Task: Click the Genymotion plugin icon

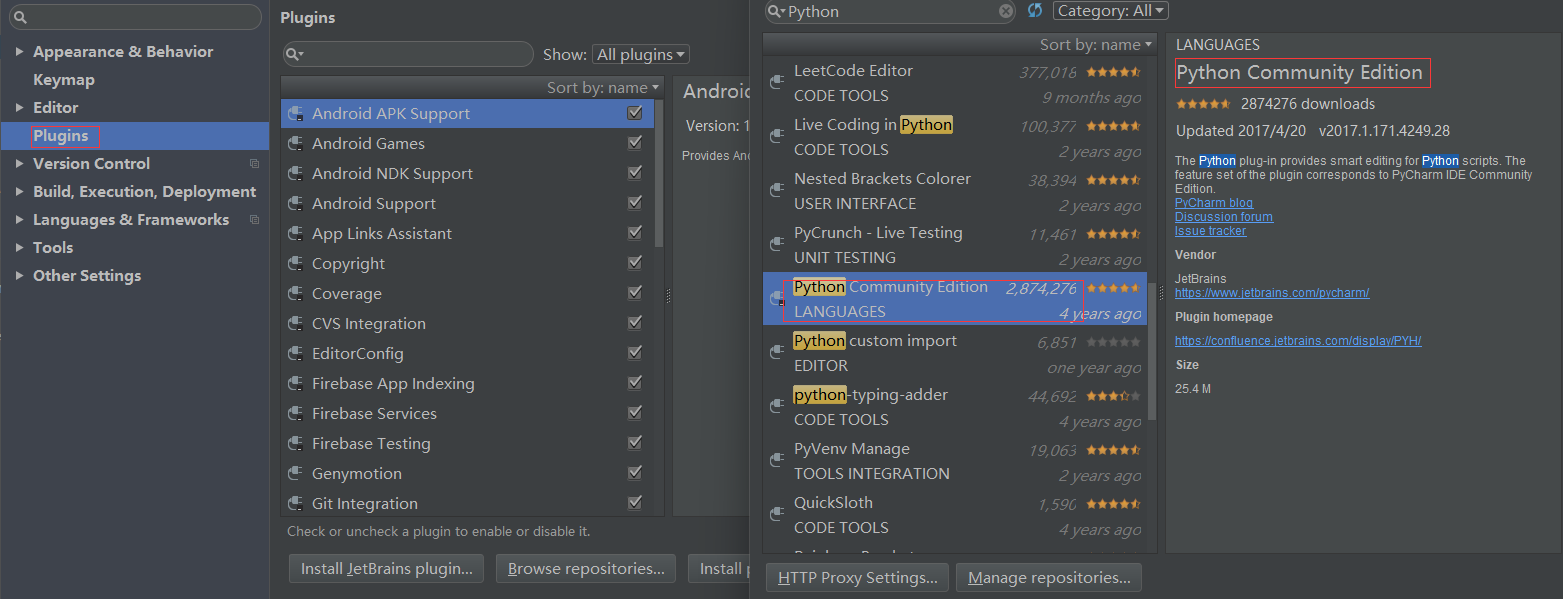Action: (x=295, y=474)
